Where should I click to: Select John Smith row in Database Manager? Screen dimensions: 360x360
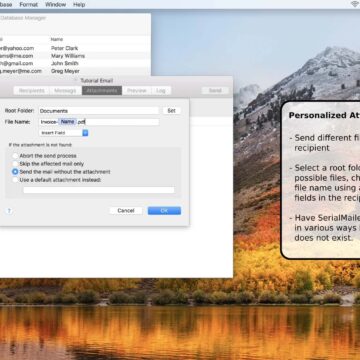pos(75,63)
